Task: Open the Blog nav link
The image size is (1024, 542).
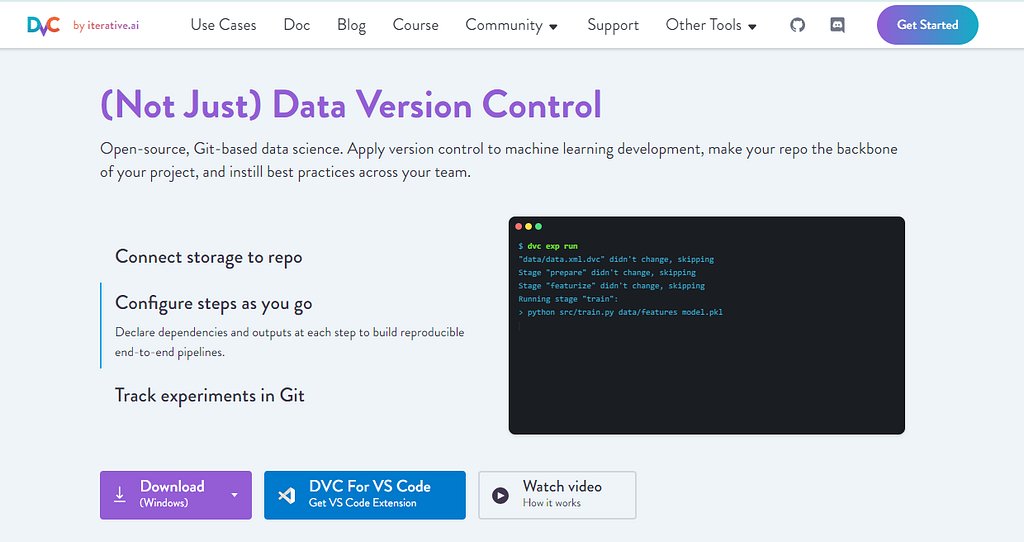Action: point(351,25)
